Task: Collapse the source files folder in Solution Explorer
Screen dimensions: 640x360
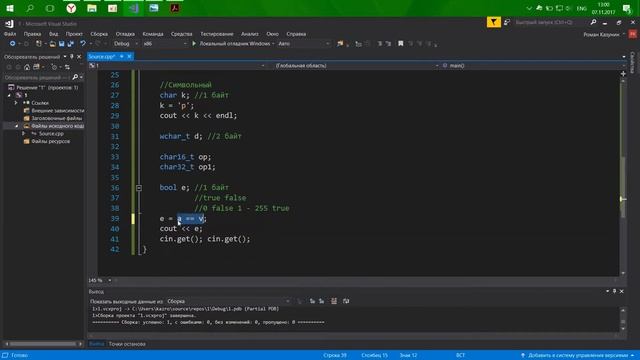Action: [16, 126]
